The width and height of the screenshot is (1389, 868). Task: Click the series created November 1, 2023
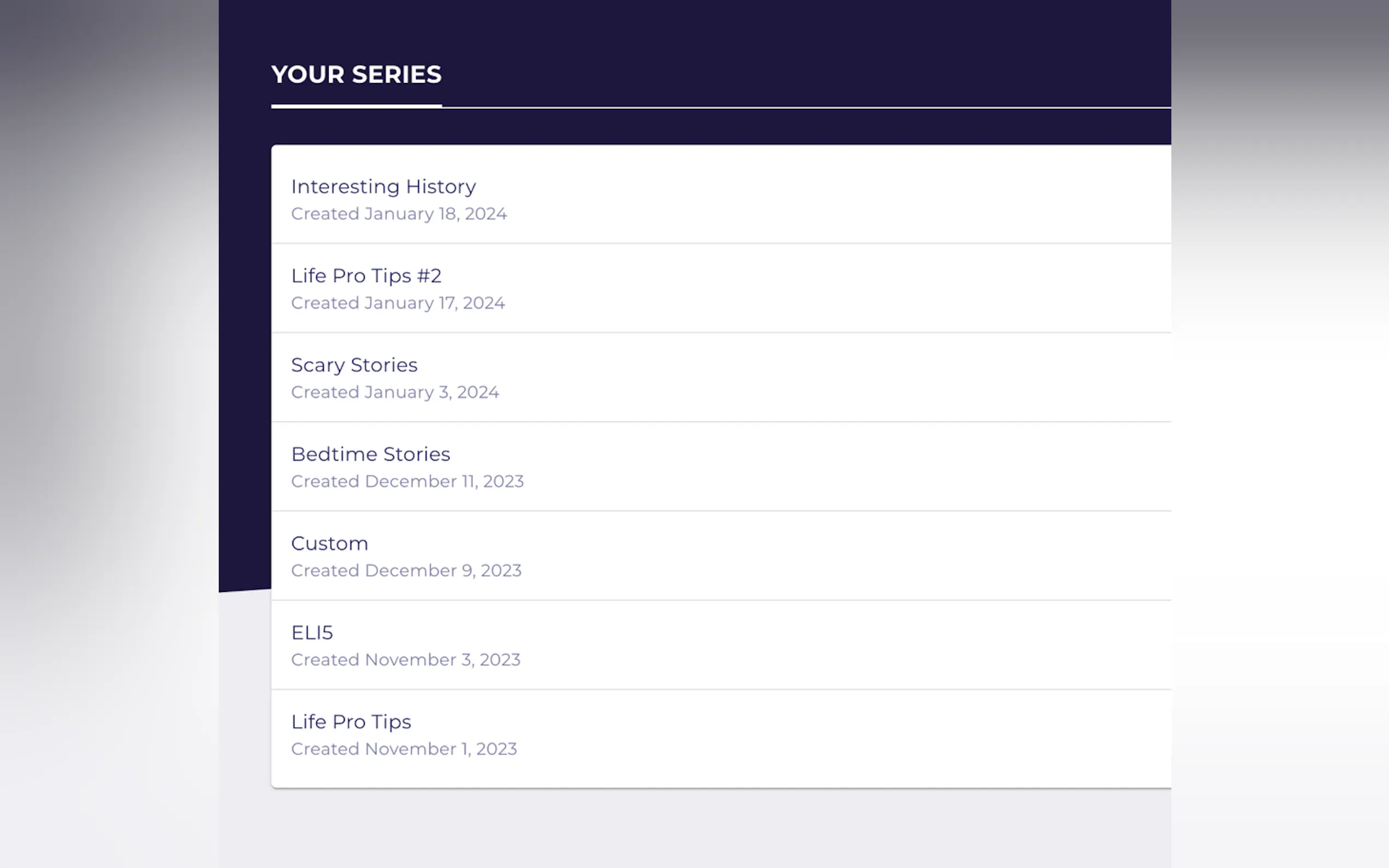pyautogui.click(x=351, y=722)
